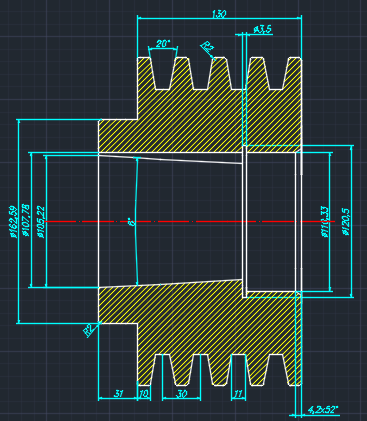The image size is (367, 421).
Task: Click the ø107,78 dimension text
Action: pos(26,220)
